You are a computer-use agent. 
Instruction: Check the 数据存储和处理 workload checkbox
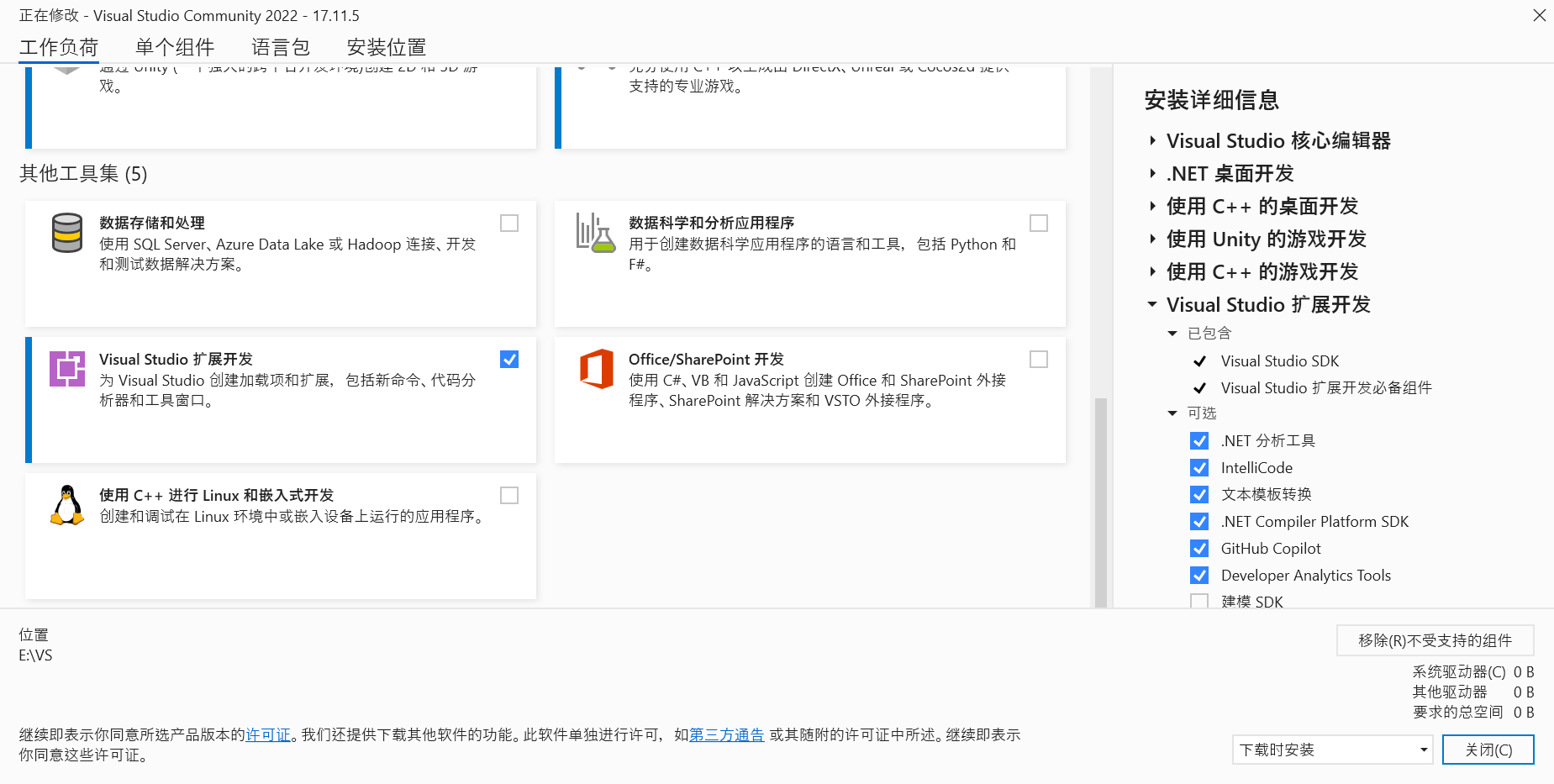[509, 223]
